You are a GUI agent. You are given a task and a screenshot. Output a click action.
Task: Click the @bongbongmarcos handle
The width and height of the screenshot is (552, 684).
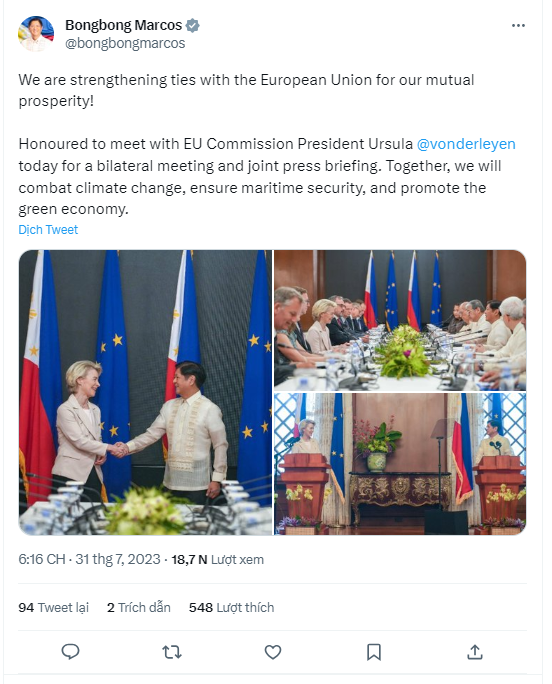[x=125, y=43]
